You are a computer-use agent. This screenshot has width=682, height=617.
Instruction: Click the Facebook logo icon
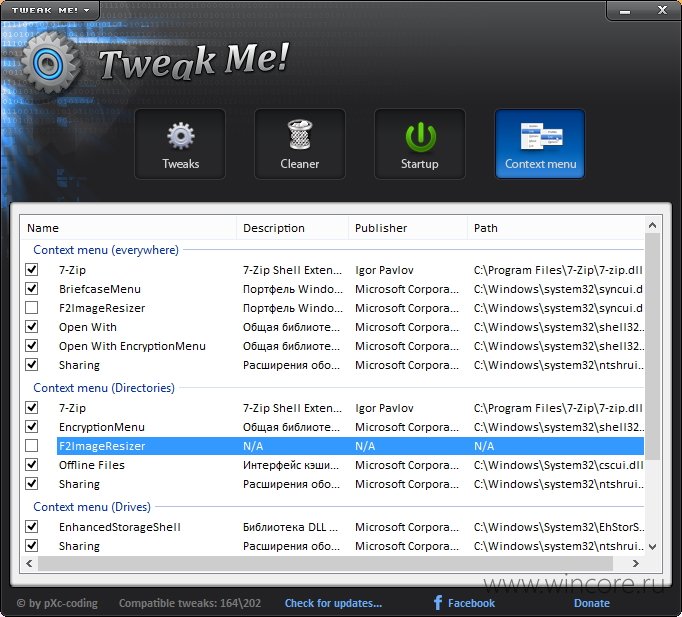[438, 603]
